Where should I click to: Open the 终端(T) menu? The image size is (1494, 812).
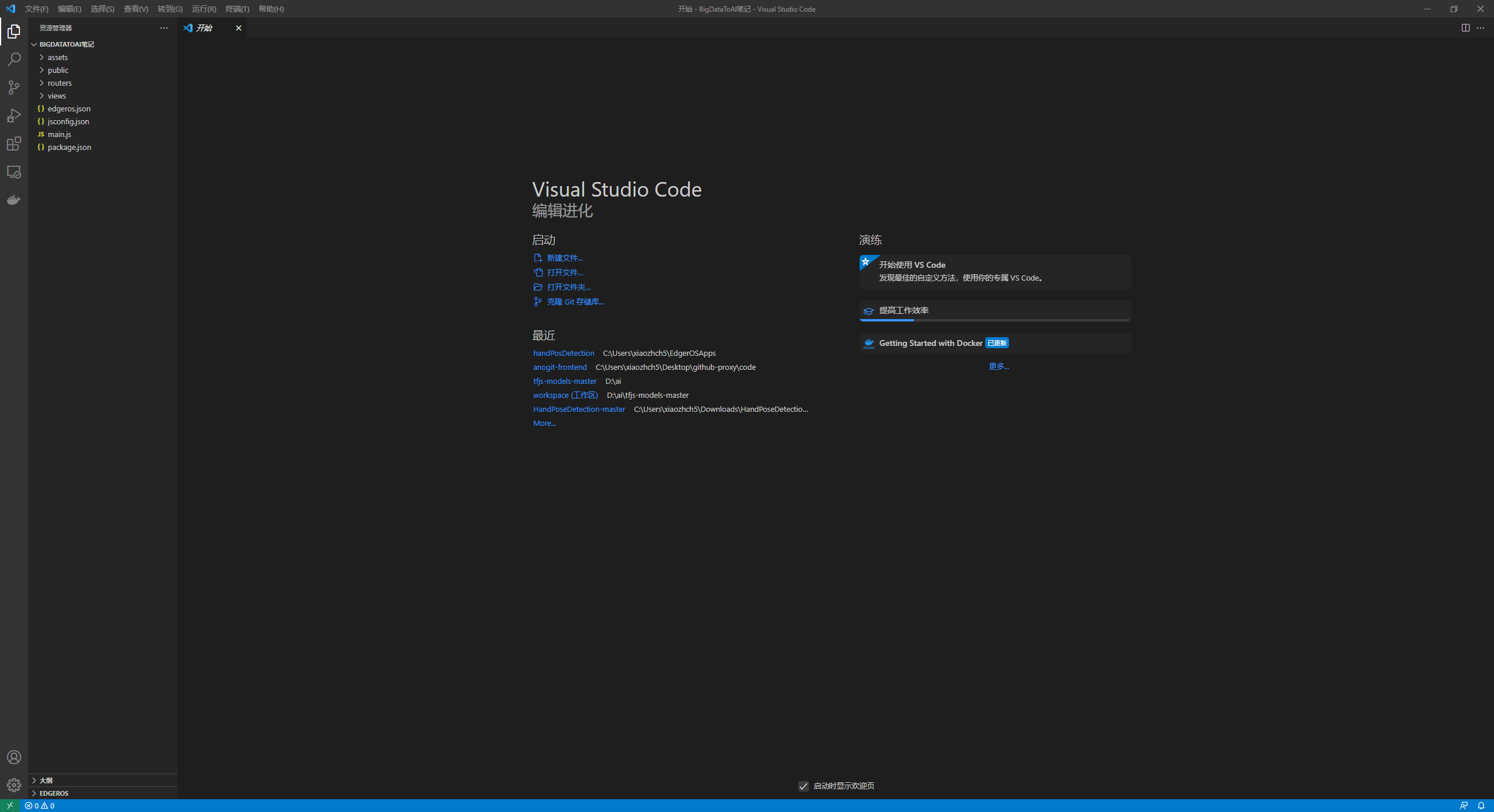click(238, 9)
